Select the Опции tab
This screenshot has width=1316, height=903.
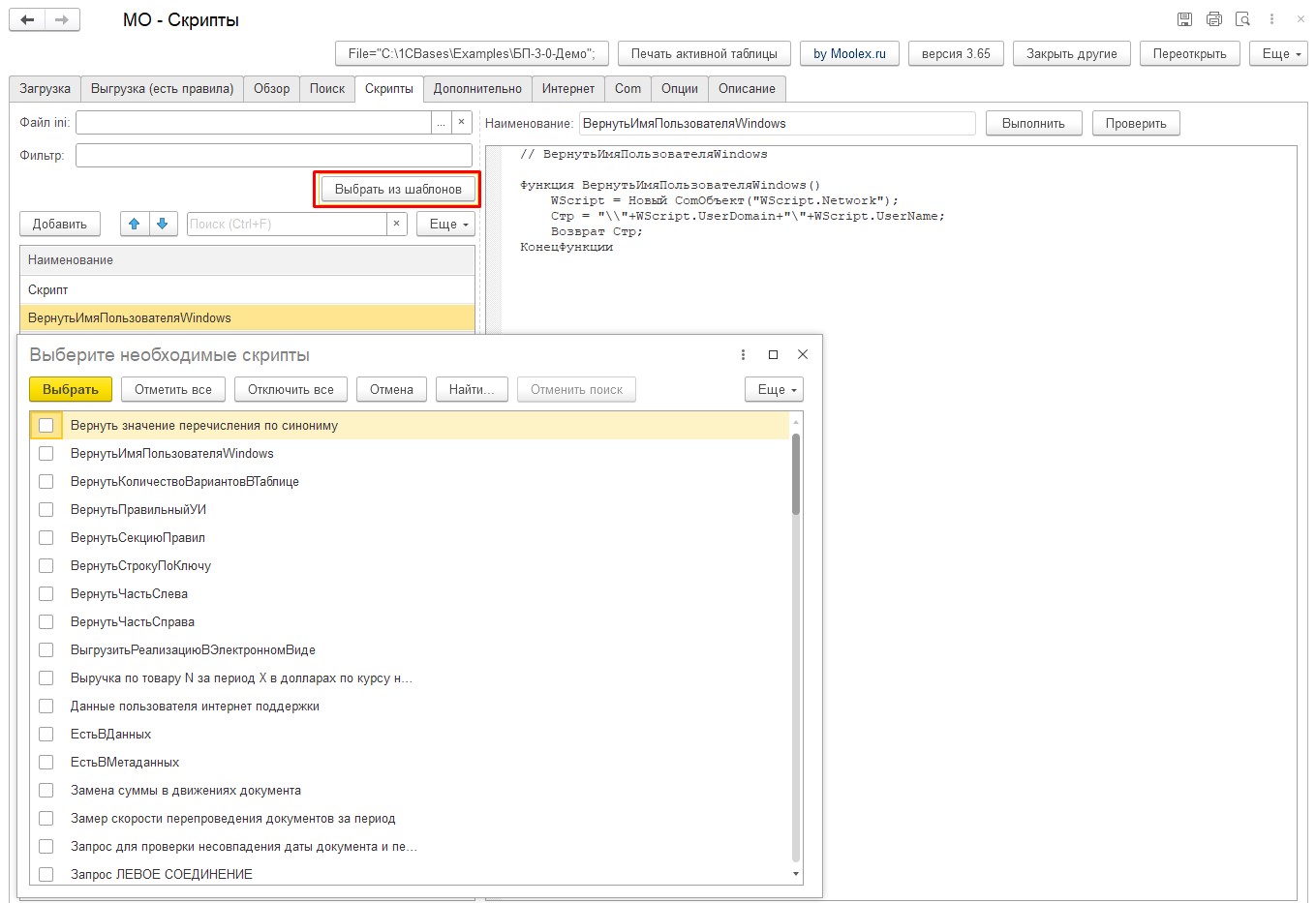coord(680,88)
